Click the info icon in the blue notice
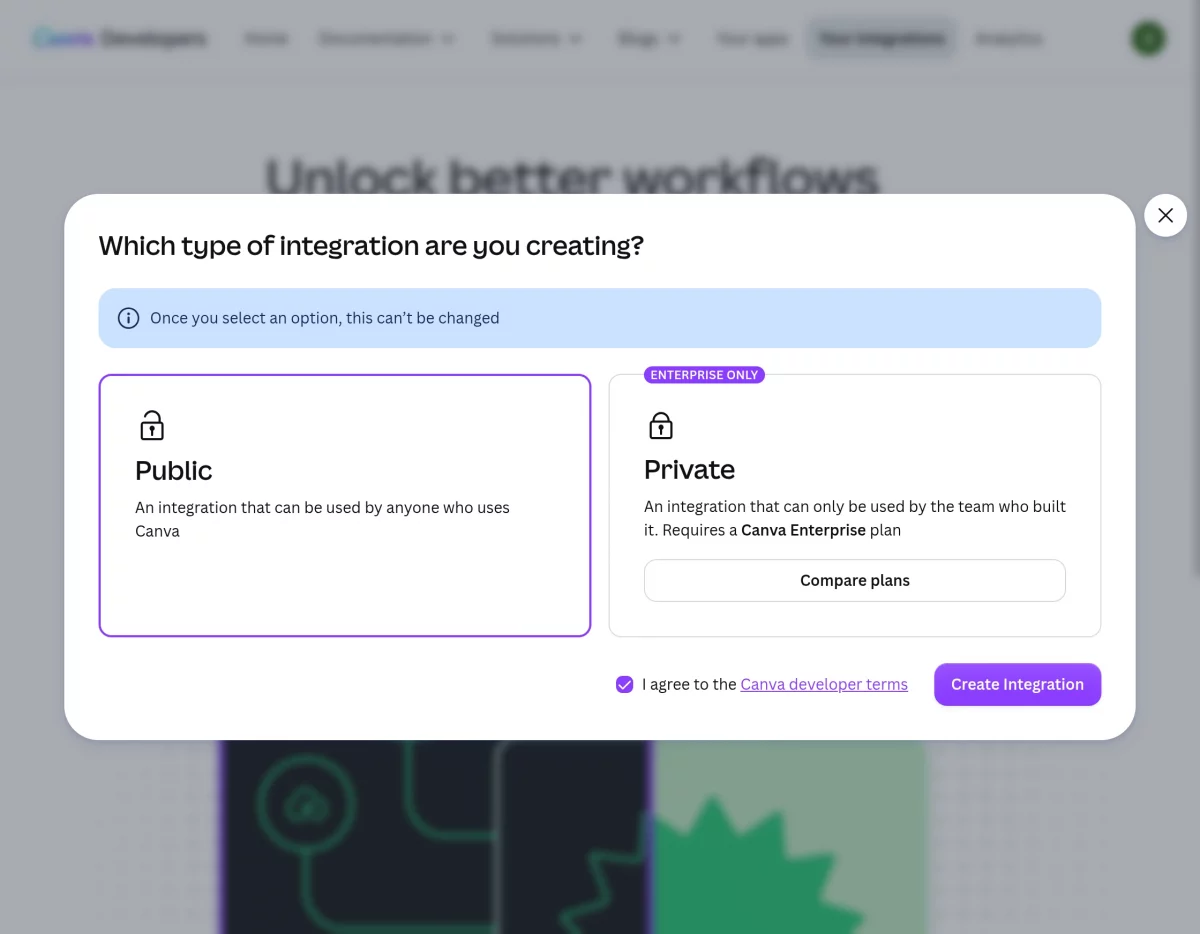 pos(128,318)
